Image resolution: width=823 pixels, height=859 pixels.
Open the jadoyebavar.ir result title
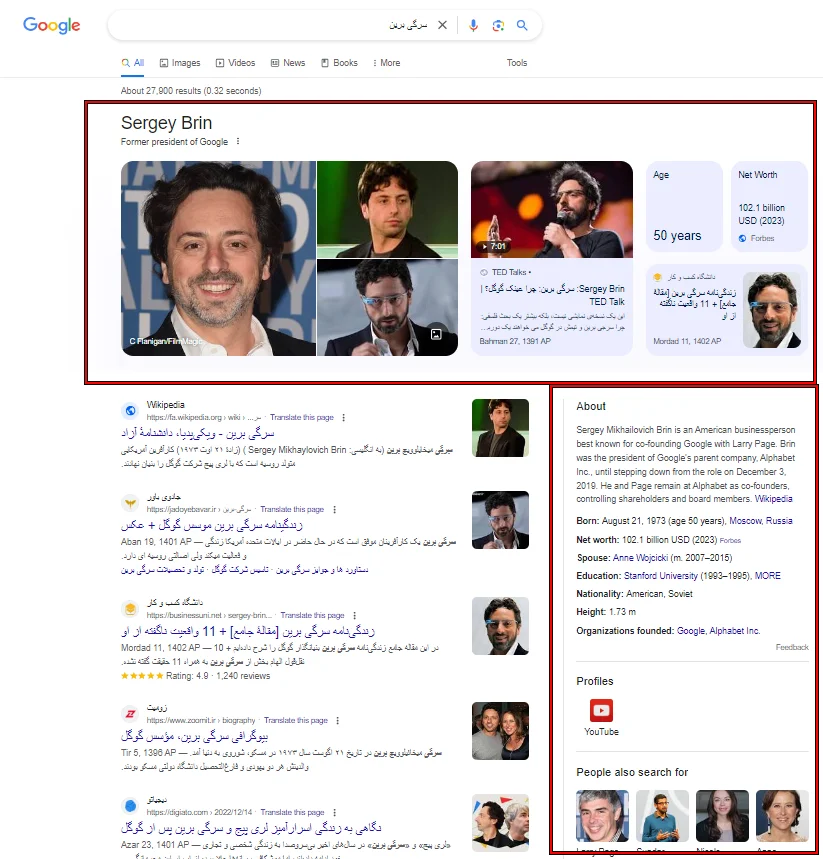click(x=212, y=525)
